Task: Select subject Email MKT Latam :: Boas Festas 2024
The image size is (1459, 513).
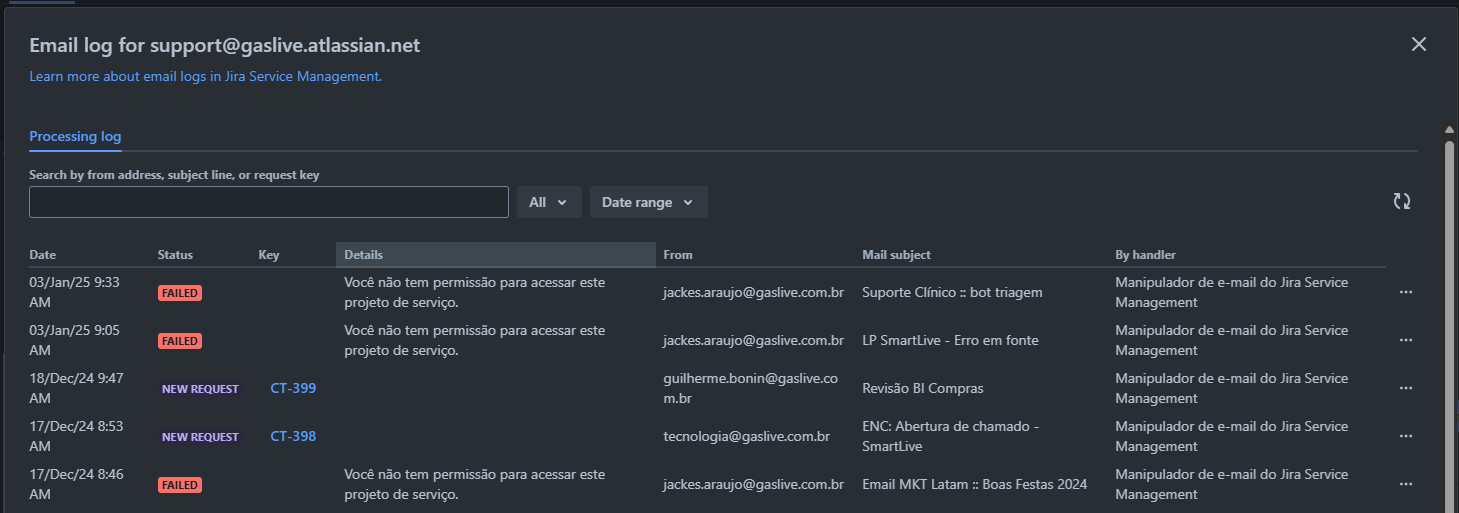Action: [974, 484]
